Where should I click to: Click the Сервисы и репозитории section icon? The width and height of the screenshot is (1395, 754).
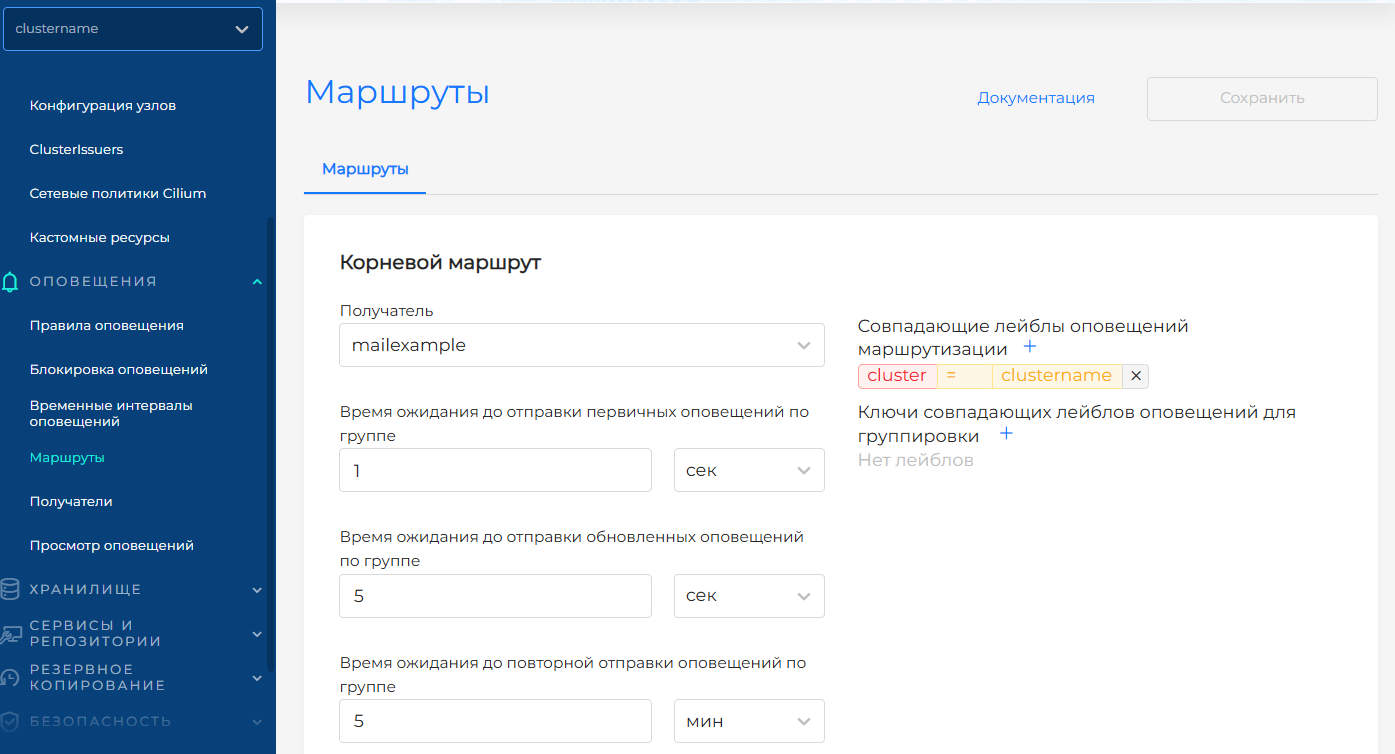pos(11,634)
